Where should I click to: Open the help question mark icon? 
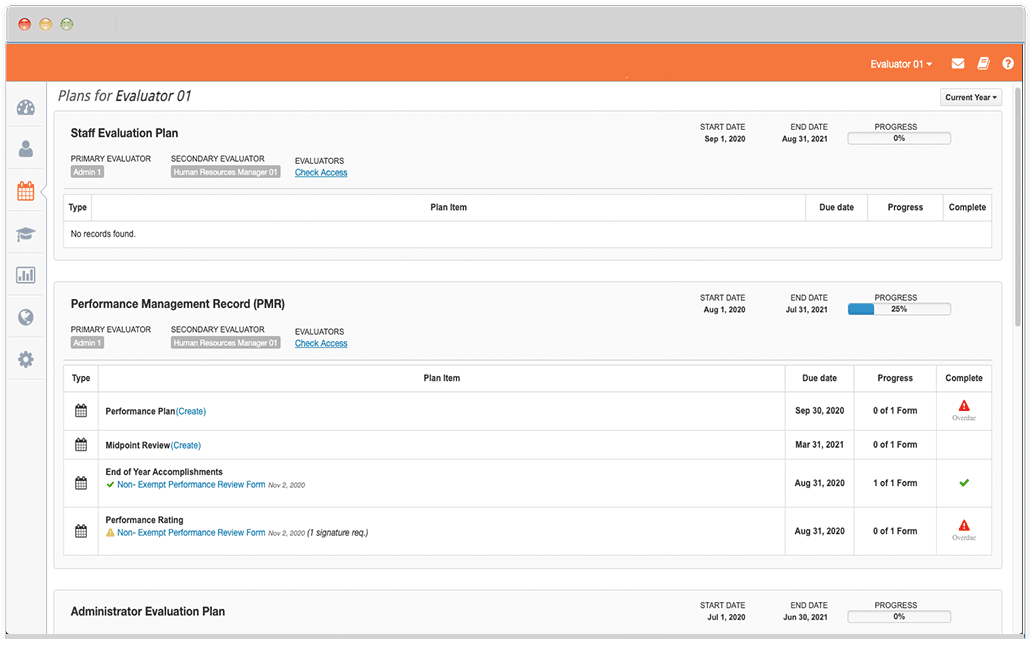[1008, 64]
